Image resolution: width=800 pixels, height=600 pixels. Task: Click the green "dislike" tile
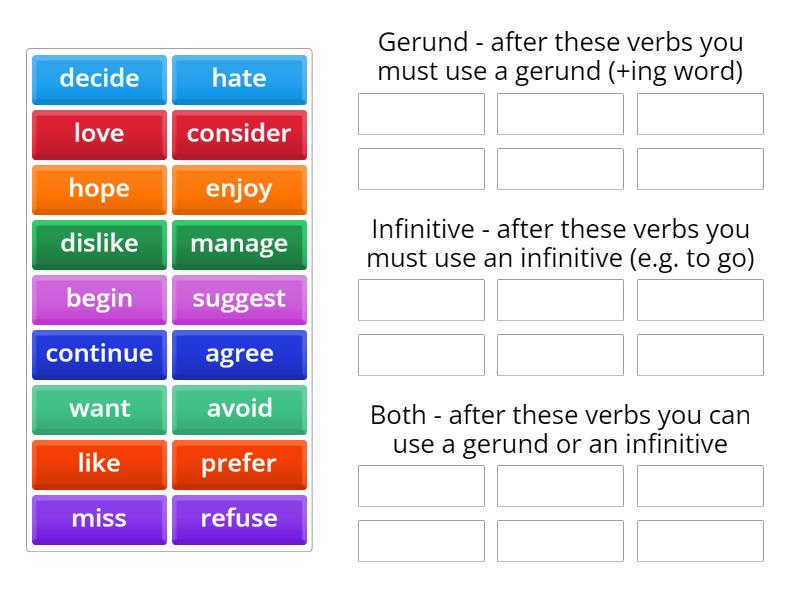(x=98, y=244)
